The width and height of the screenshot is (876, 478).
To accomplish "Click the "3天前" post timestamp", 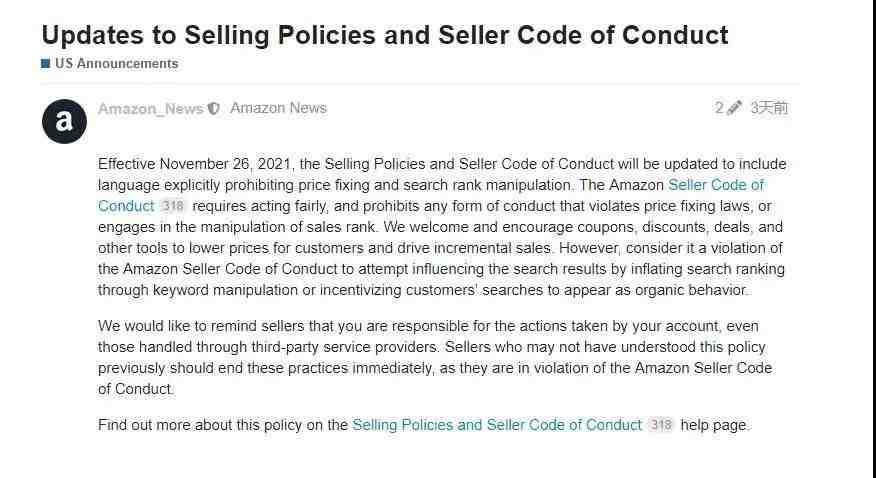I will (769, 108).
